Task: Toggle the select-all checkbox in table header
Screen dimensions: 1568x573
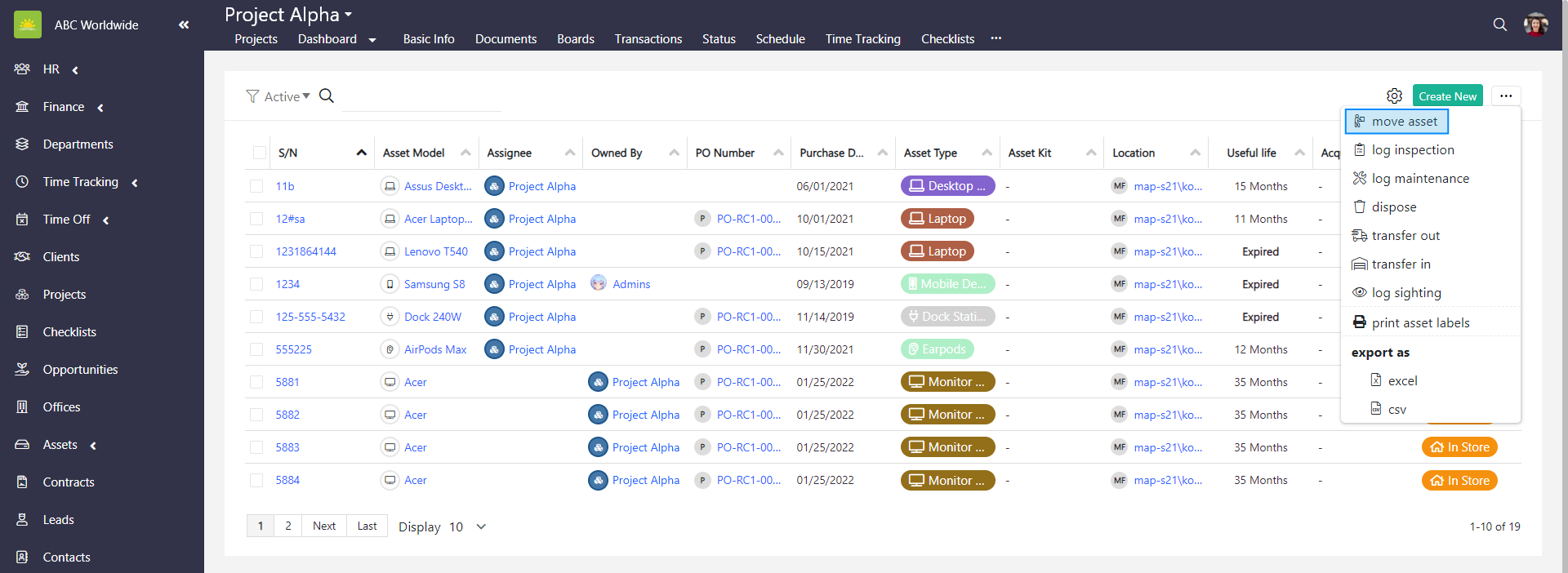Action: [x=260, y=153]
